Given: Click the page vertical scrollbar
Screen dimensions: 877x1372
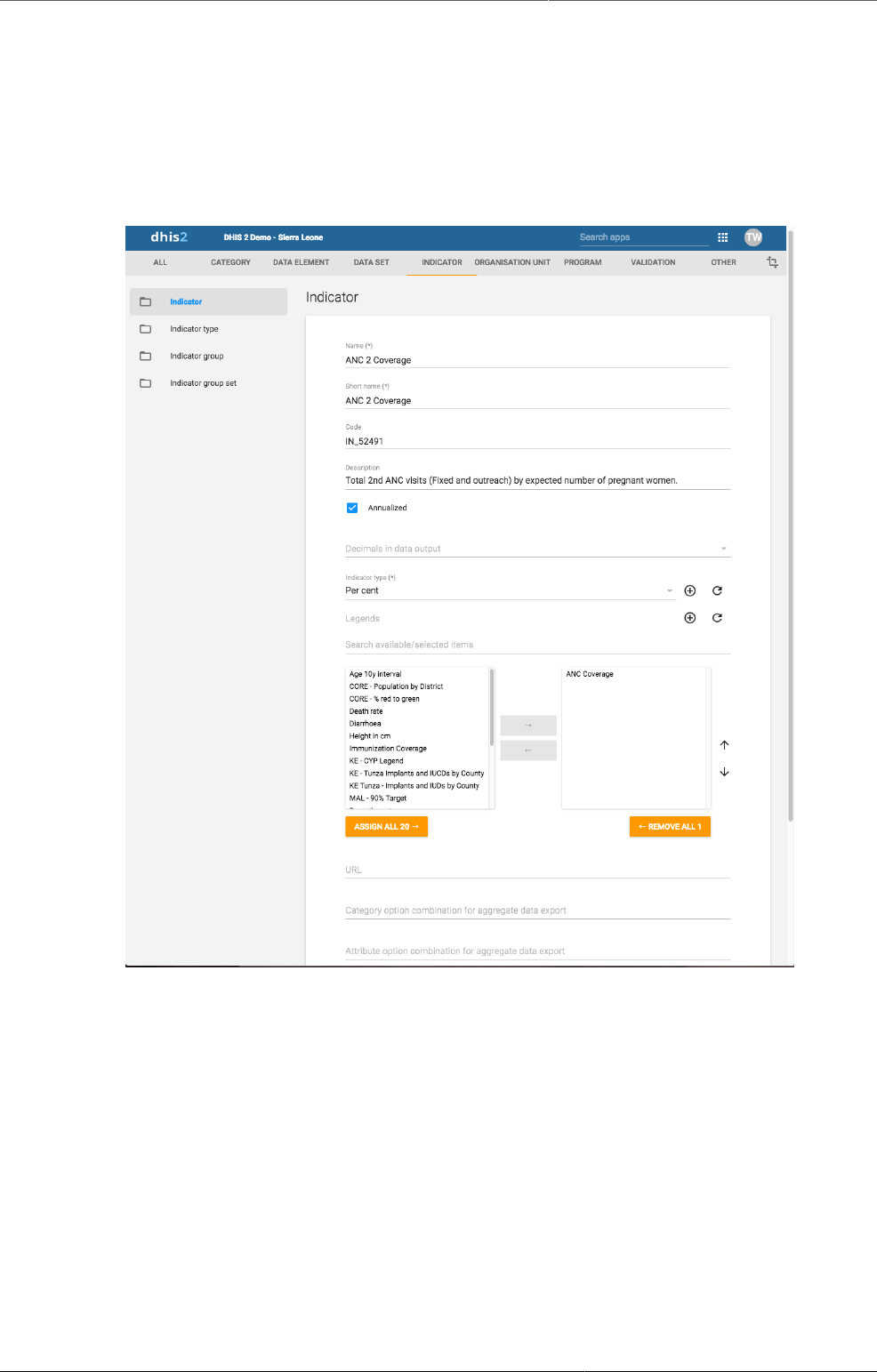Looking at the screenshot, I should coord(790,526).
